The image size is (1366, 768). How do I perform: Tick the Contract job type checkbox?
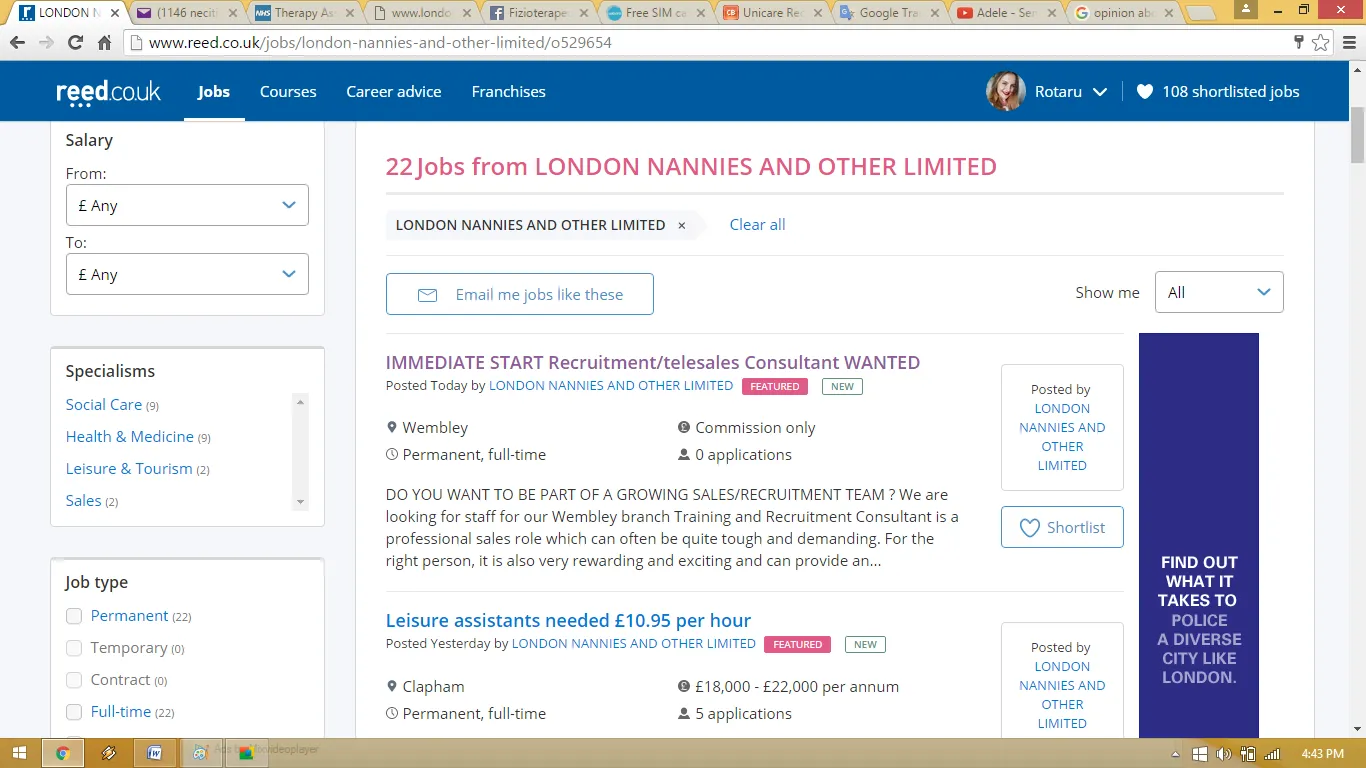[x=74, y=680]
